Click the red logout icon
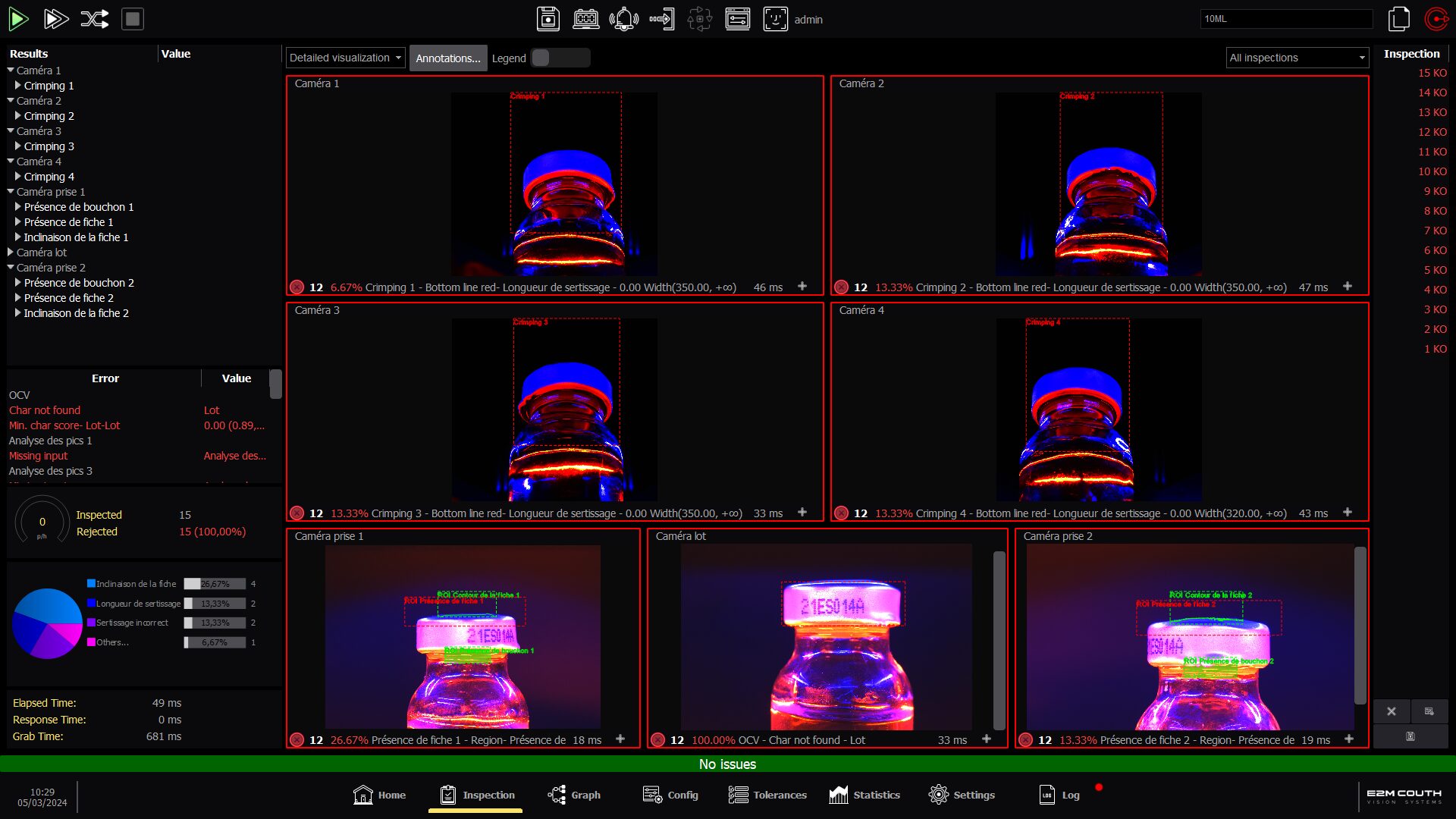 pos(1436,19)
